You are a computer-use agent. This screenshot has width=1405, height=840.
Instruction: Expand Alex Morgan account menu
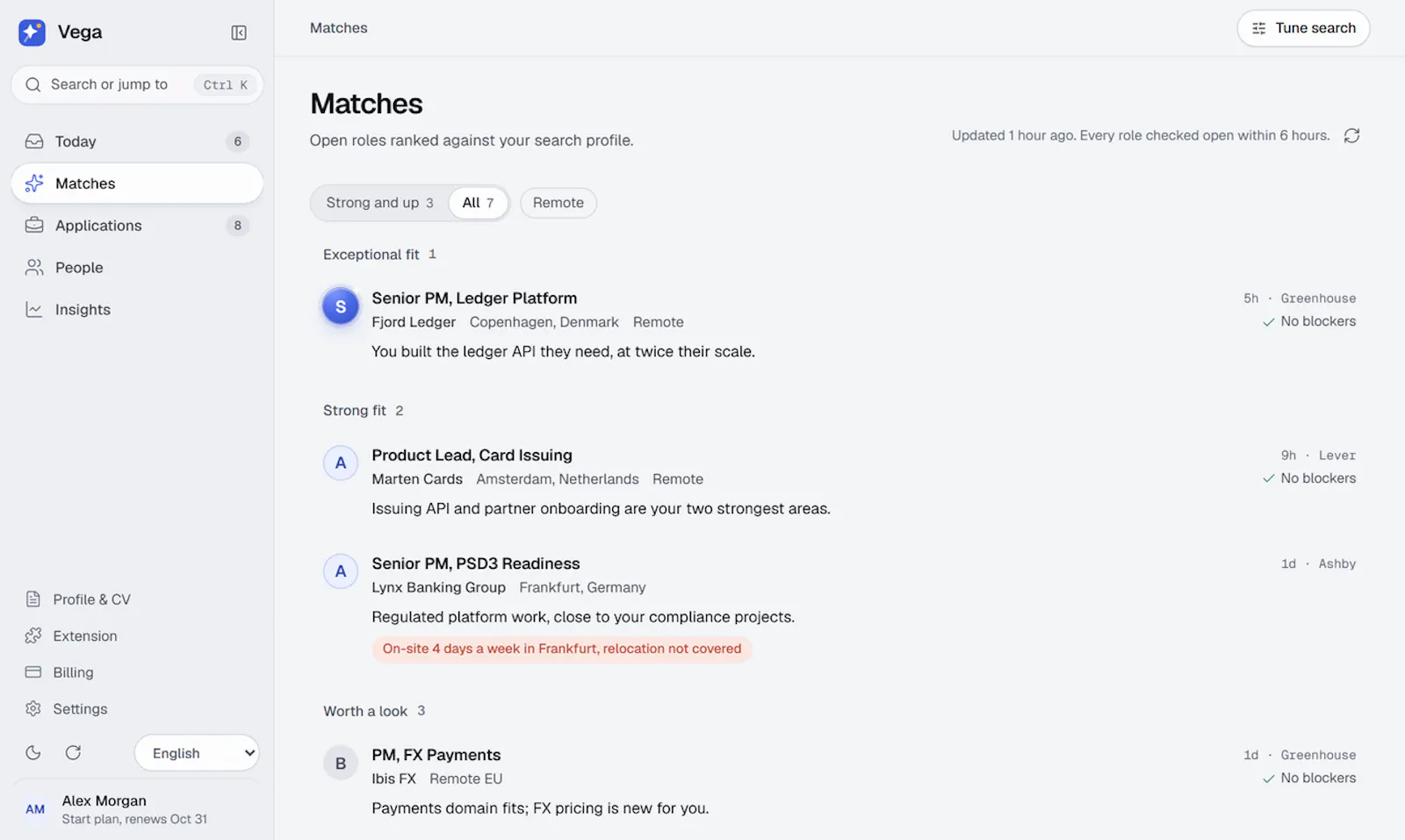point(137,809)
